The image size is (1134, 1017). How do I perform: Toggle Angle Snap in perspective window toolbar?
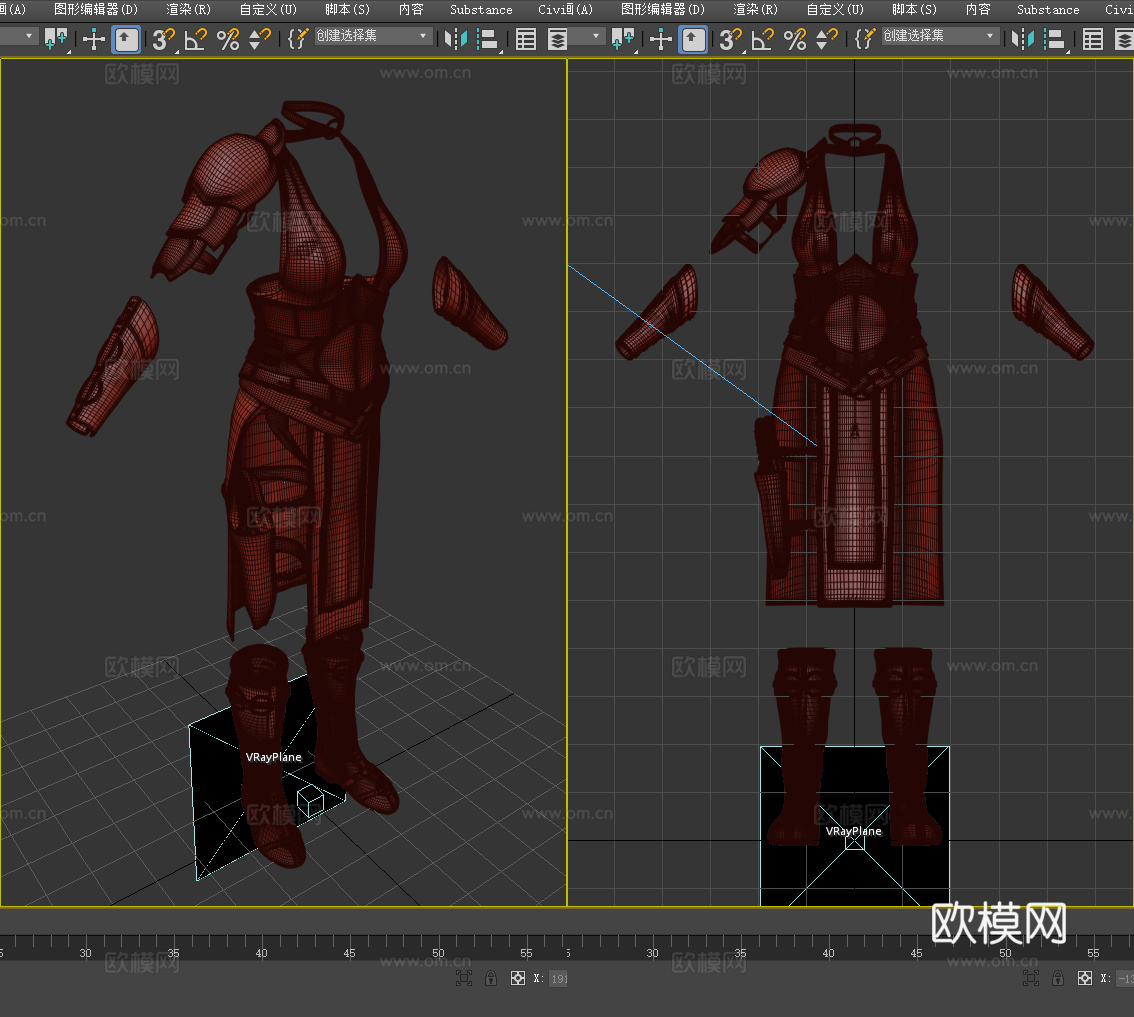tap(195, 39)
